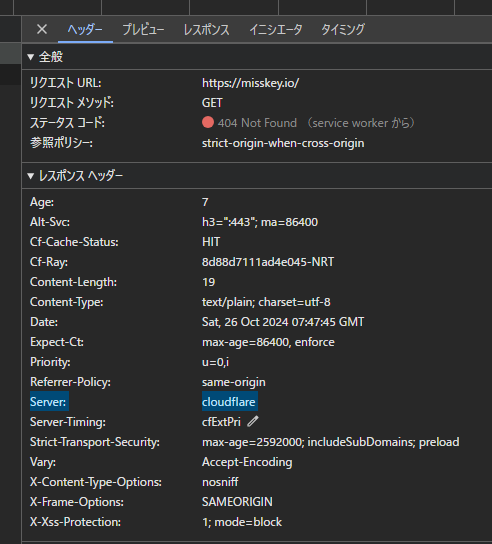This screenshot has height=544, width=492.
Task: Click the highlighted Server: header name
Action: click(x=48, y=402)
